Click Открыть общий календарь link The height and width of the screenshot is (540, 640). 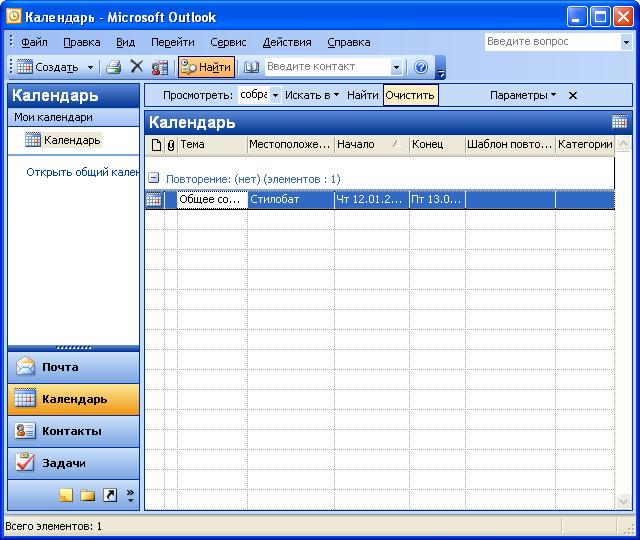tap(83, 172)
